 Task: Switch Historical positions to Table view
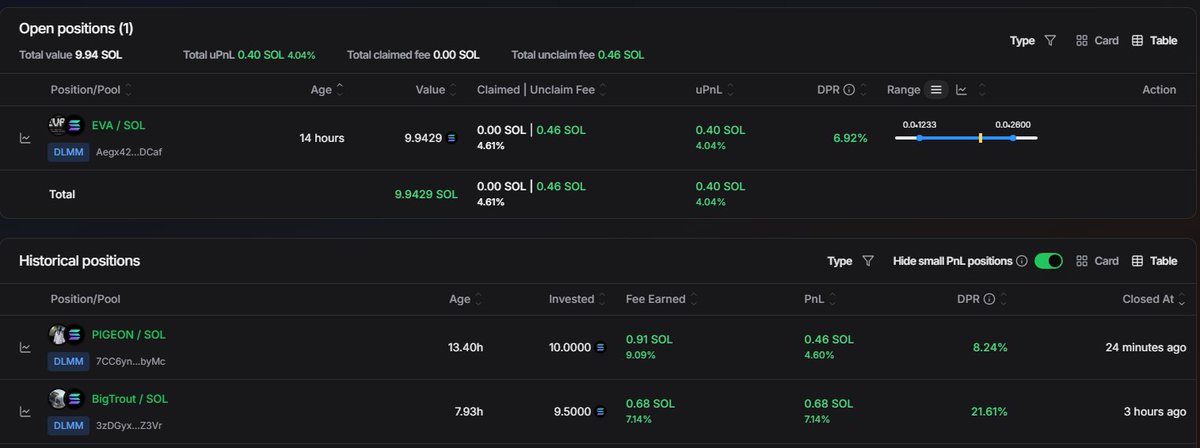click(x=1154, y=261)
